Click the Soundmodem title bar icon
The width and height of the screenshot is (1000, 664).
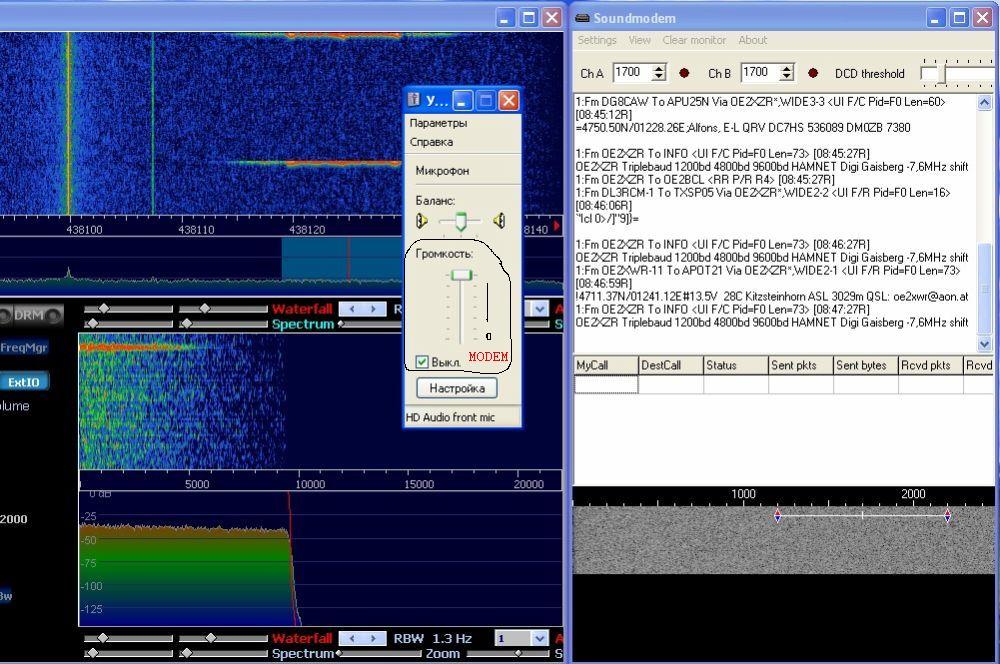pyautogui.click(x=582, y=18)
